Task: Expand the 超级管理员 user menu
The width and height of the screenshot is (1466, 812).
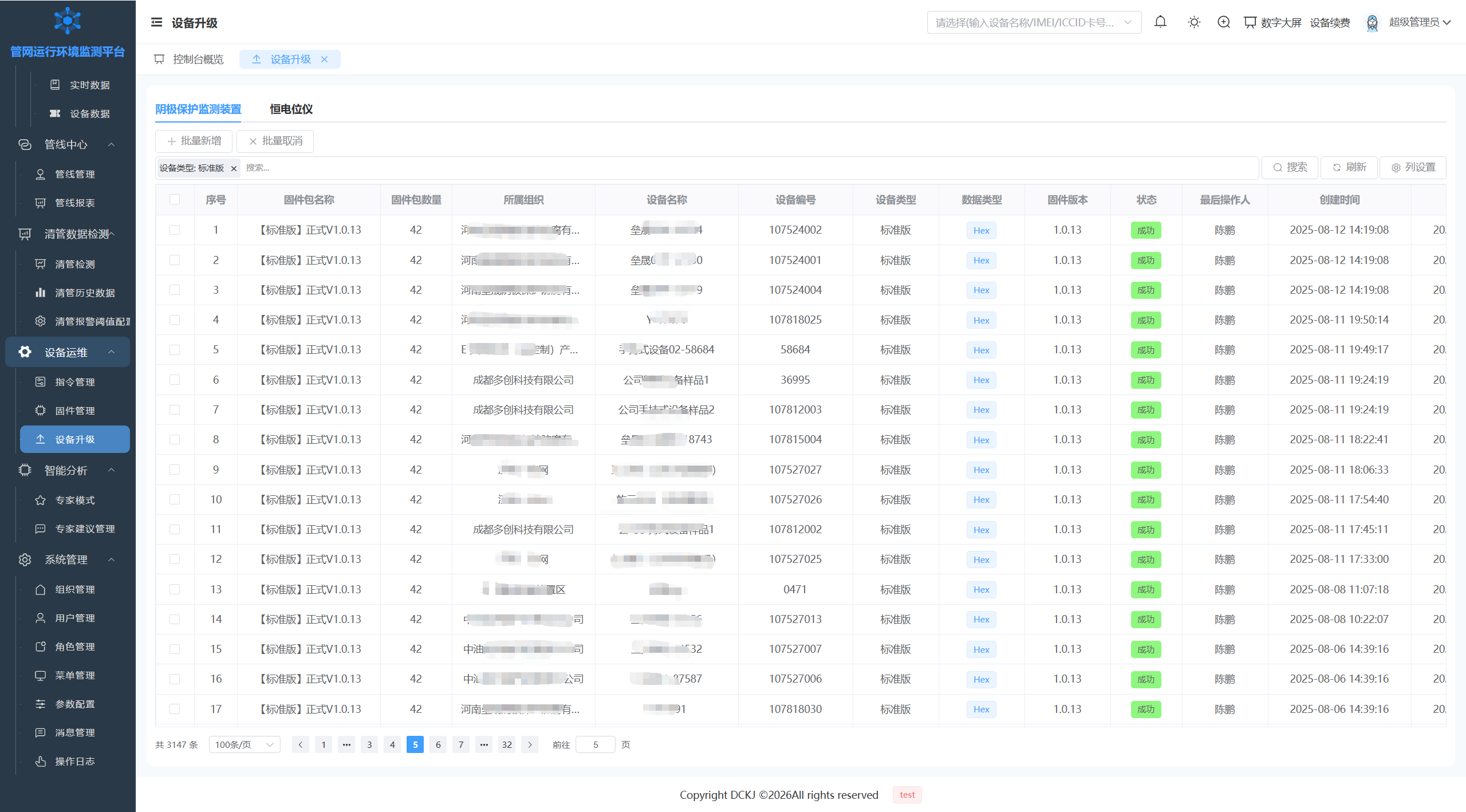Action: pyautogui.click(x=1420, y=22)
